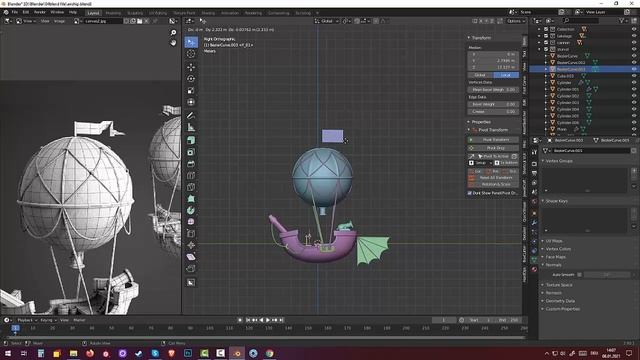Open the Modifiers wrench properties tab

click(534, 223)
